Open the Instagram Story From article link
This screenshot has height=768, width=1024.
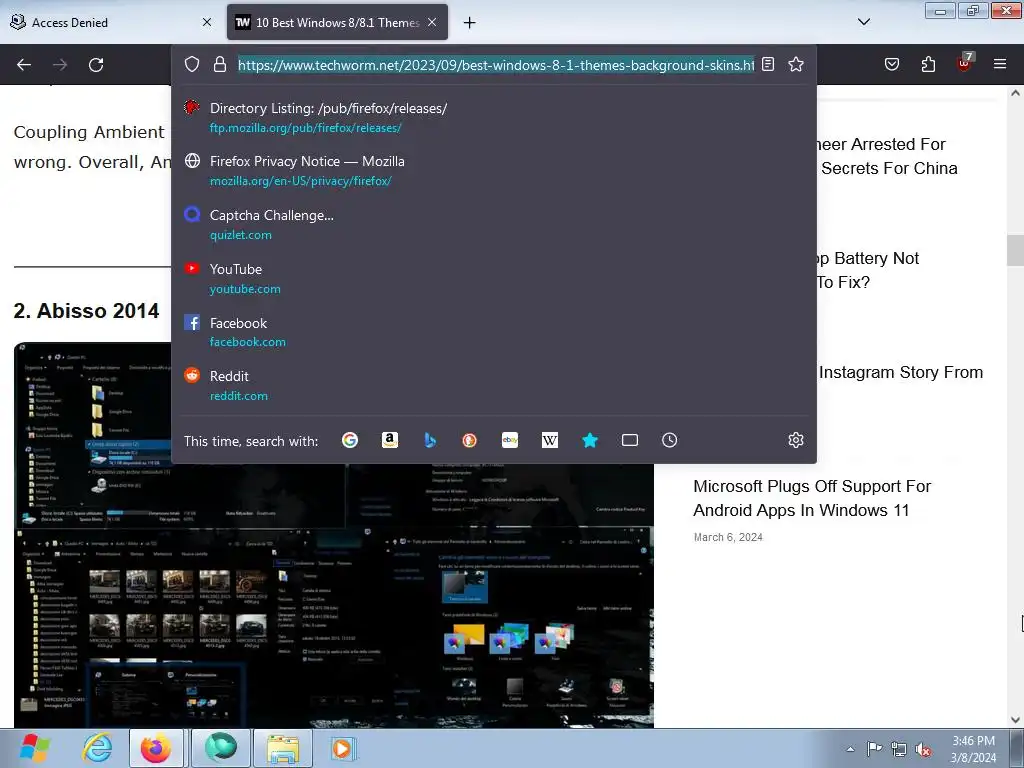pyautogui.click(x=901, y=372)
